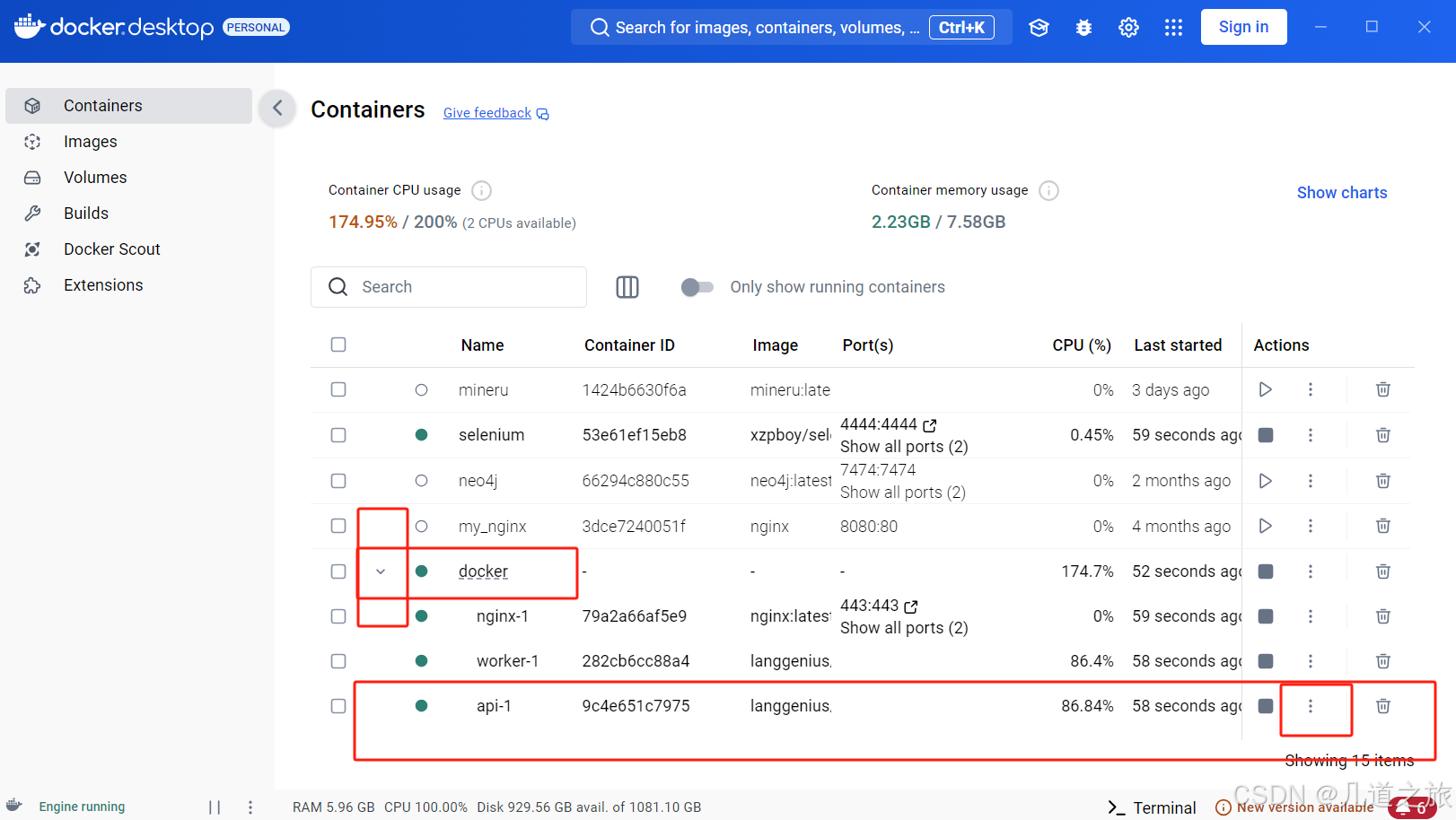The height and width of the screenshot is (820, 1456).
Task: Open the Give feedback link
Action: pyautogui.click(x=496, y=113)
